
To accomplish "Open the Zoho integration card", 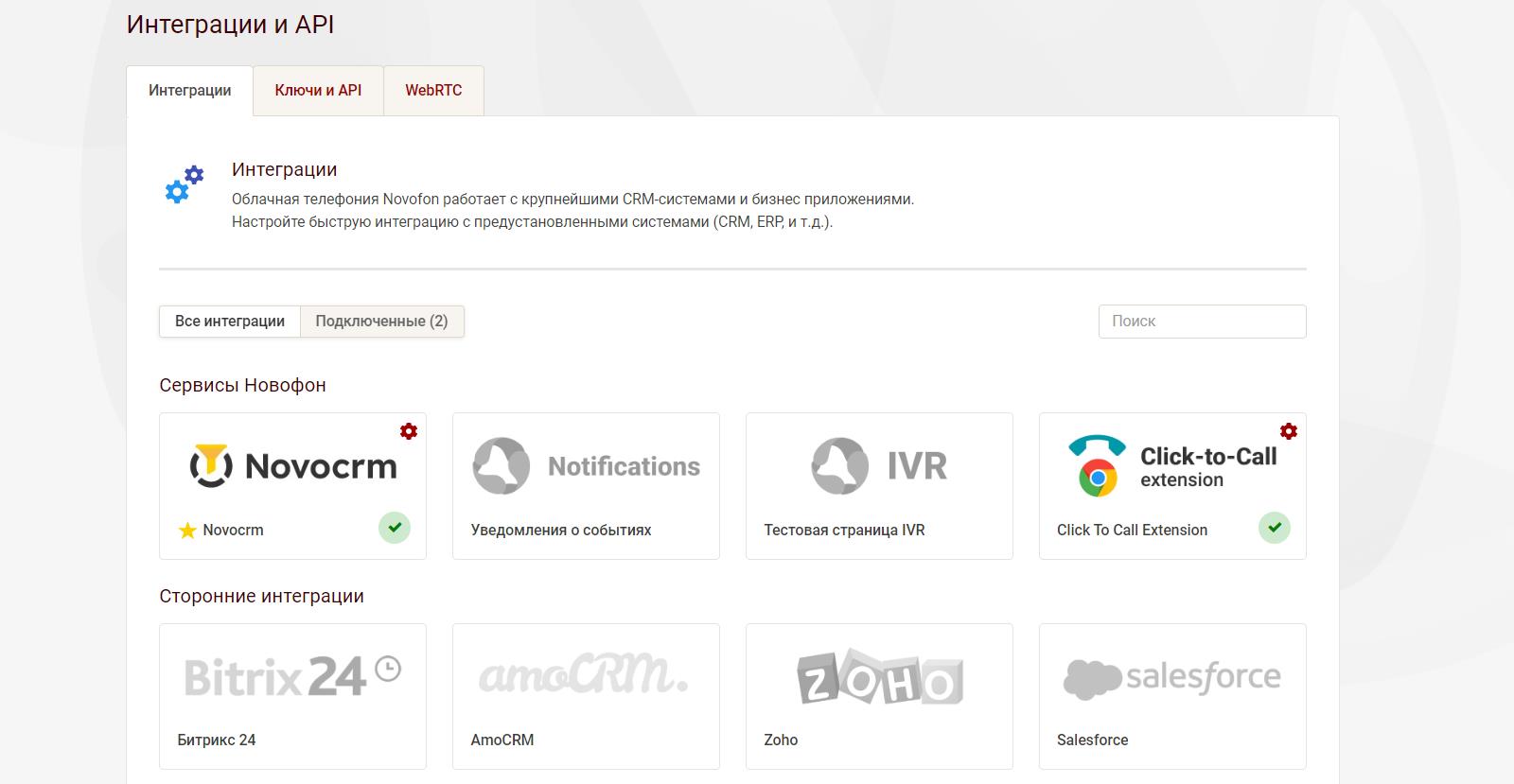I will coord(879,695).
